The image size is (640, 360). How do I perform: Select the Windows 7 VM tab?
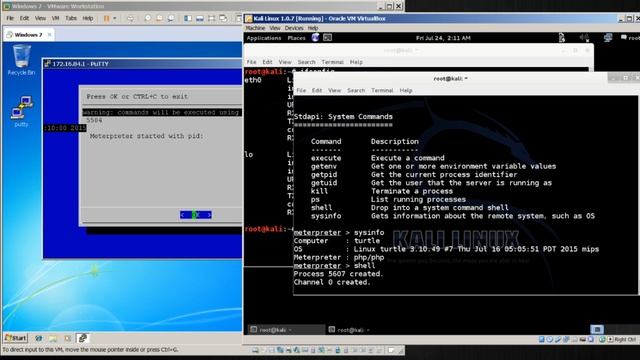[x=29, y=35]
